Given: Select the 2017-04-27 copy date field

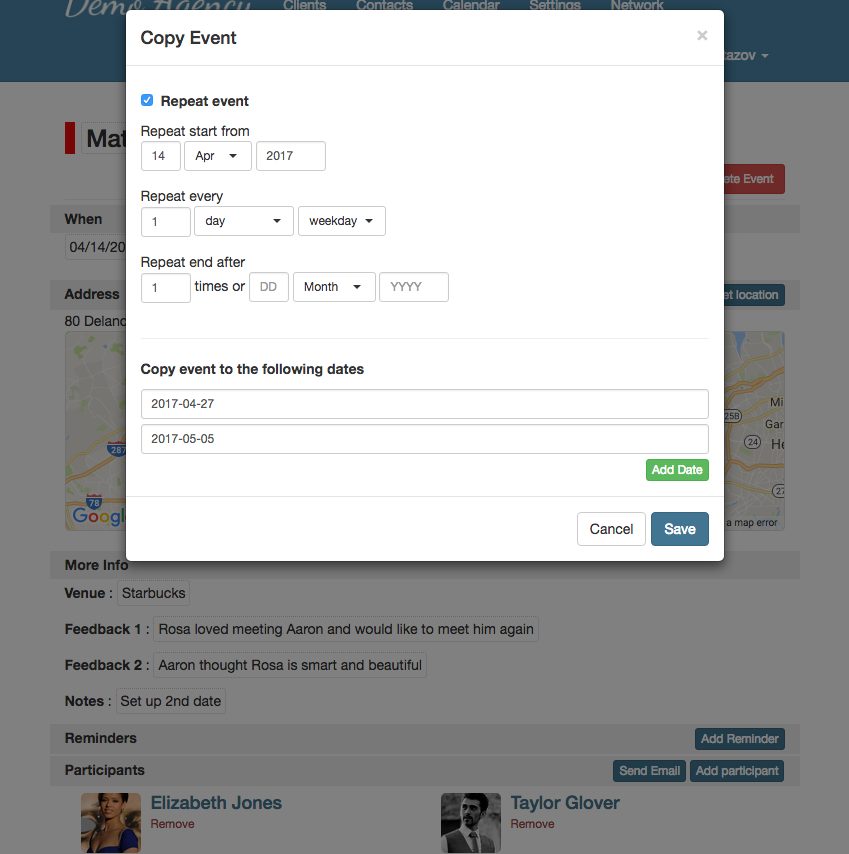Looking at the screenshot, I should (424, 404).
